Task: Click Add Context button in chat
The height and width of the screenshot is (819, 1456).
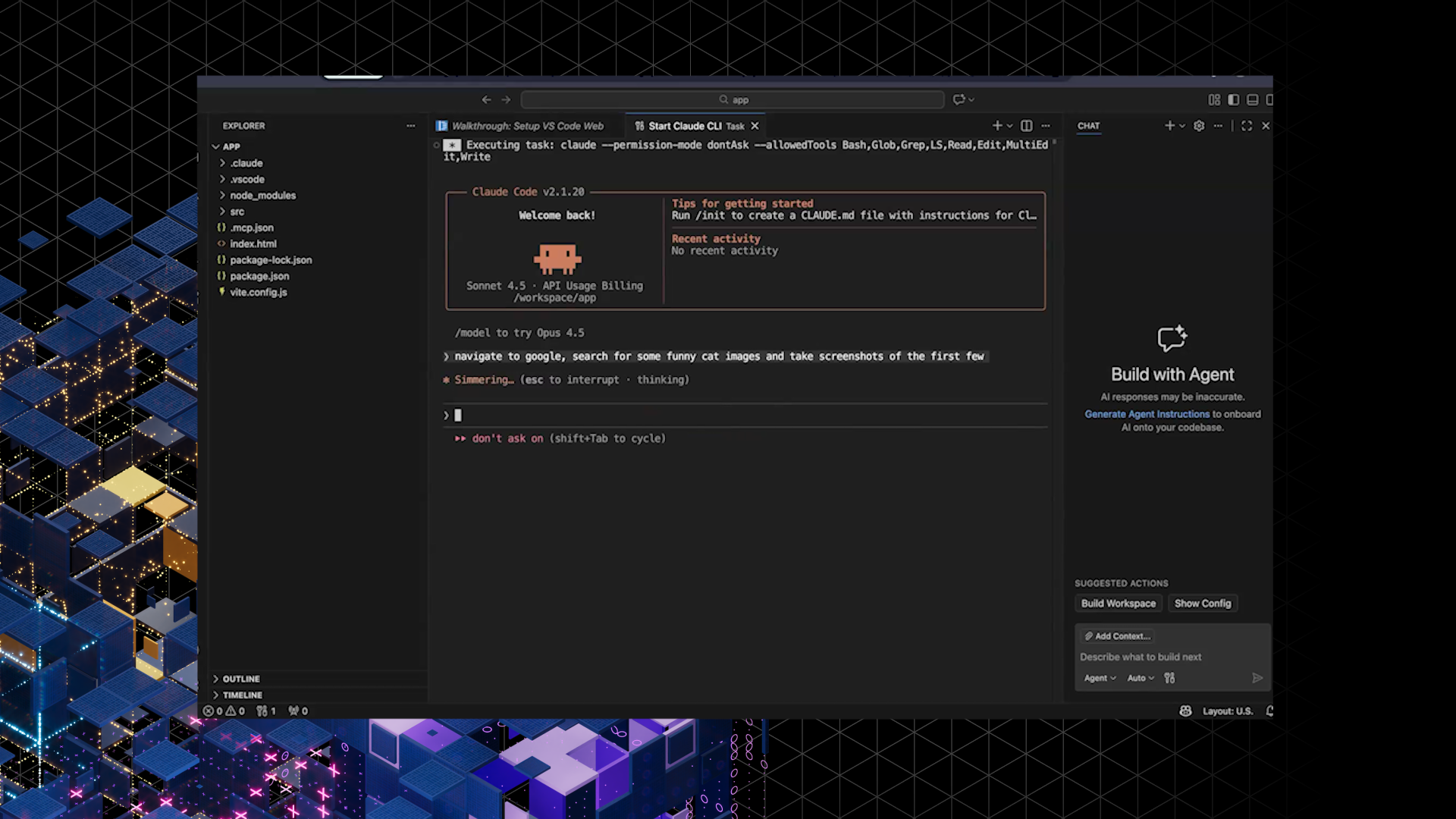Action: pos(1118,636)
